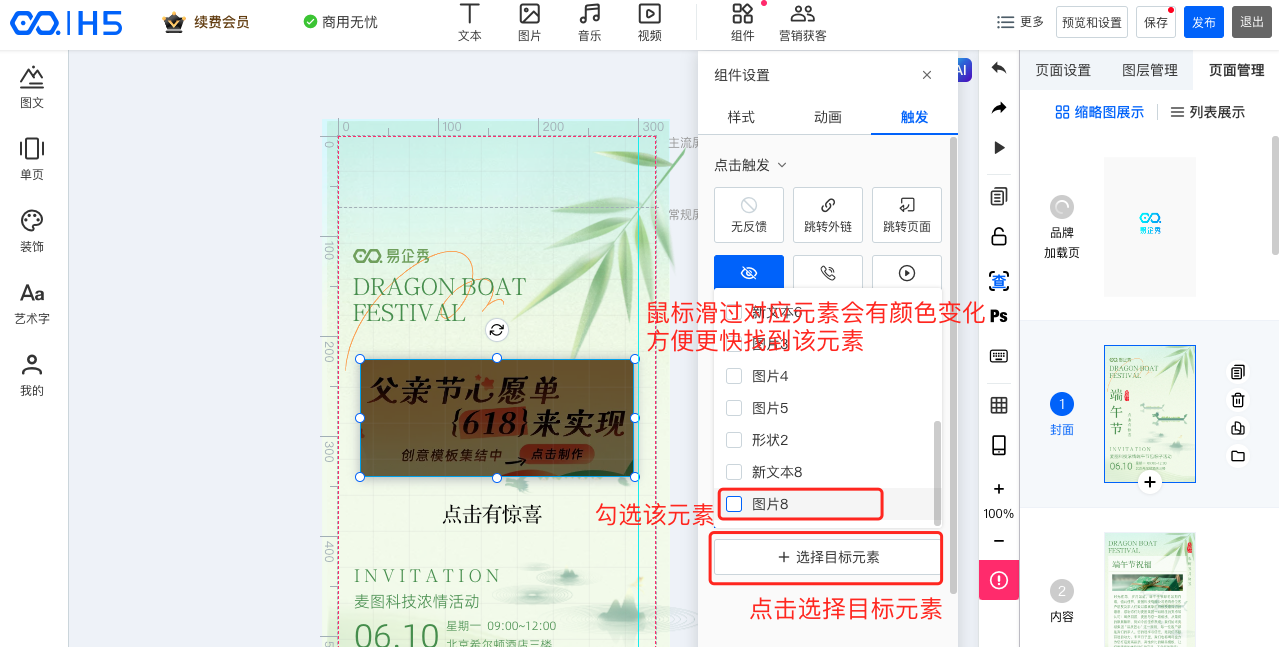The width and height of the screenshot is (1279, 647).
Task: Click the copy pages icon in vertical toolbar
Action: 998,196
